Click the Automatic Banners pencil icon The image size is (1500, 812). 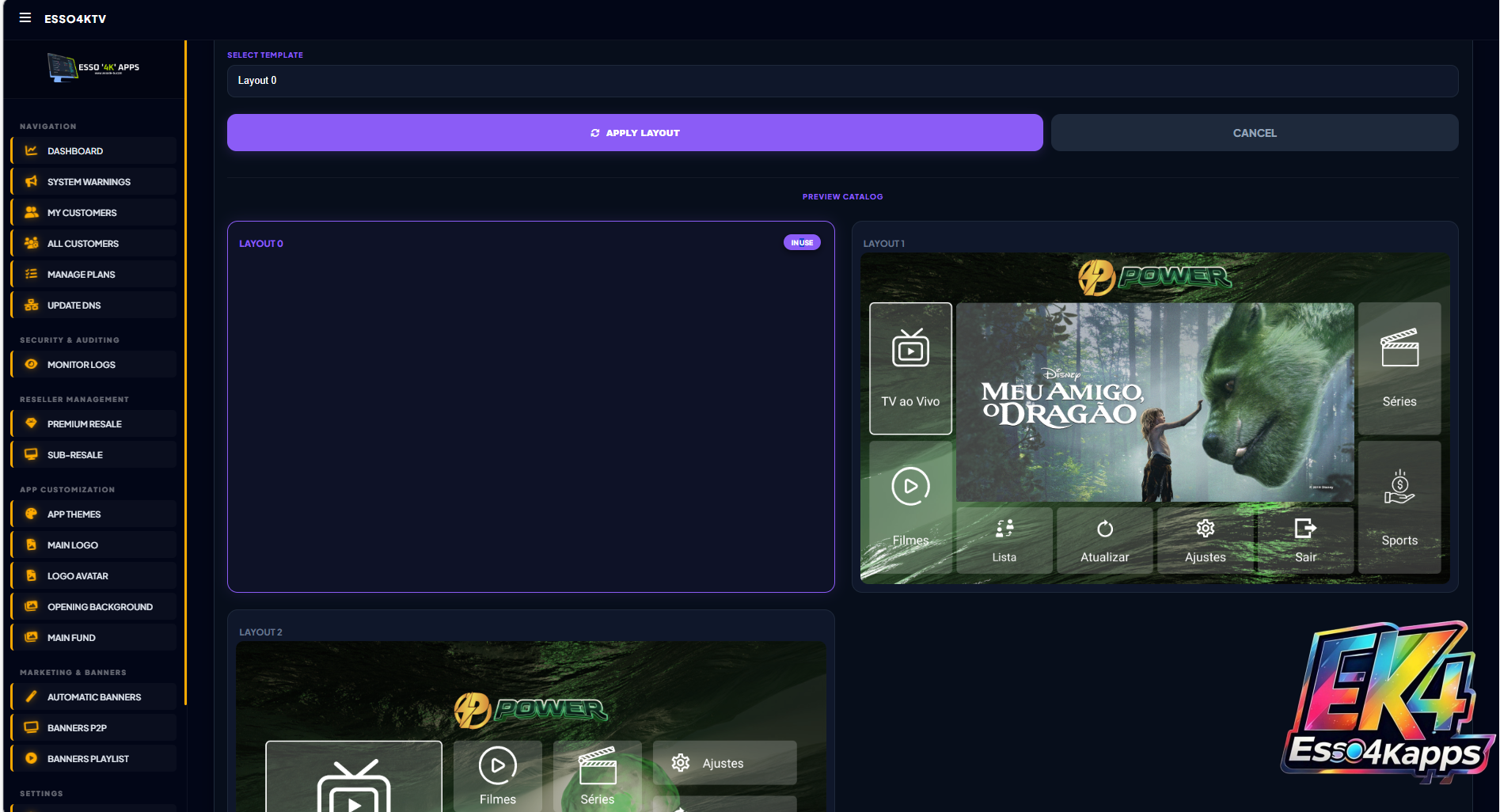click(32, 696)
